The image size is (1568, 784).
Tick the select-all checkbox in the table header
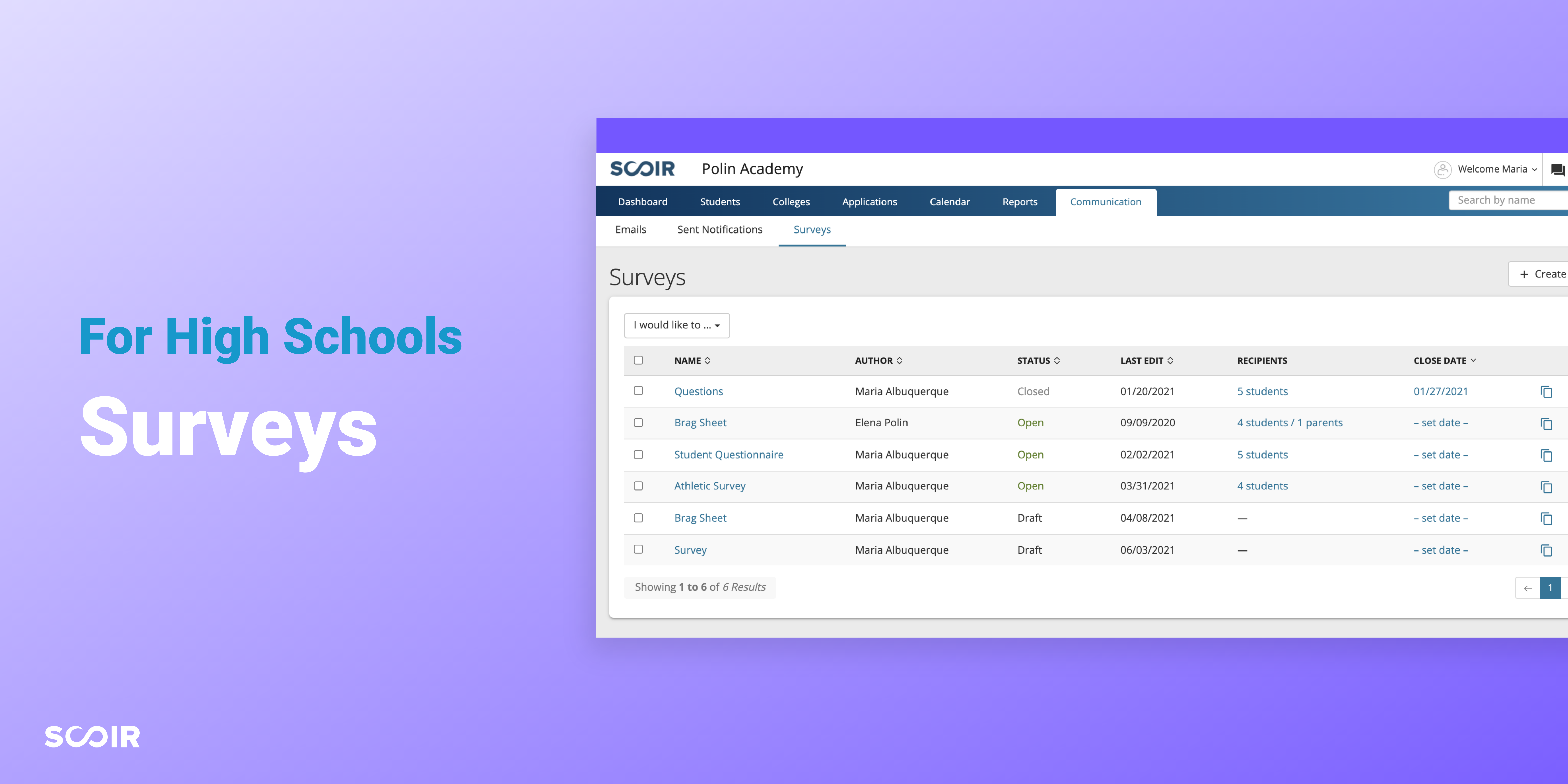click(639, 360)
